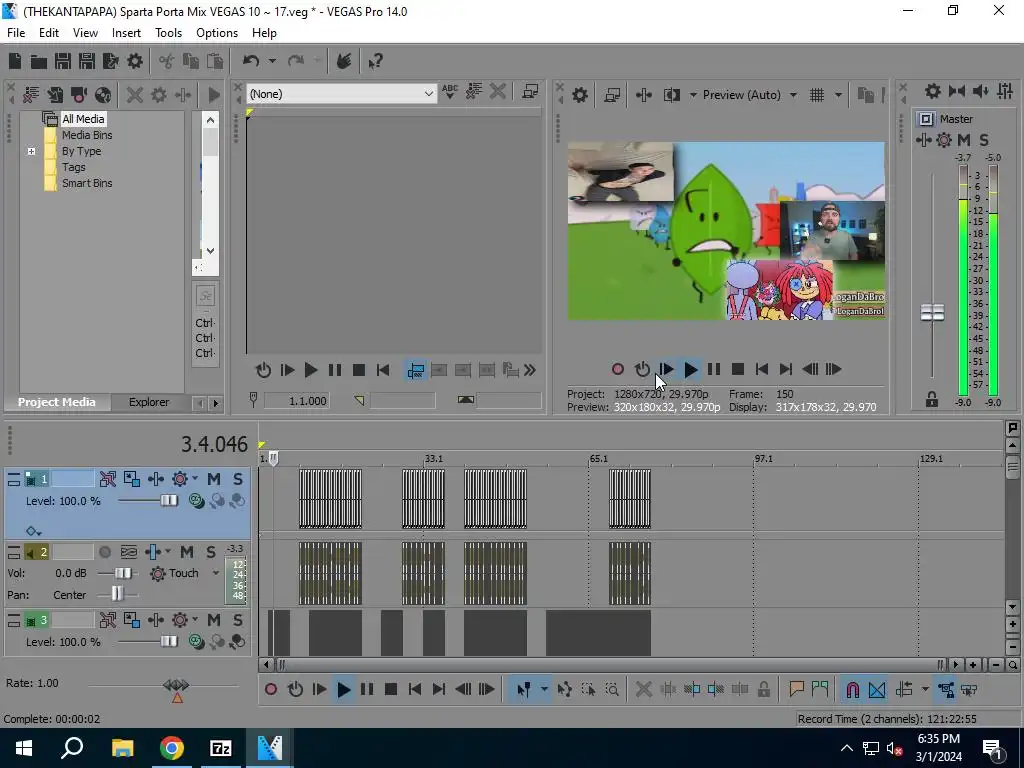The height and width of the screenshot is (768, 1024).
Task: Open Video Preview project properties gear
Action: 580,95
